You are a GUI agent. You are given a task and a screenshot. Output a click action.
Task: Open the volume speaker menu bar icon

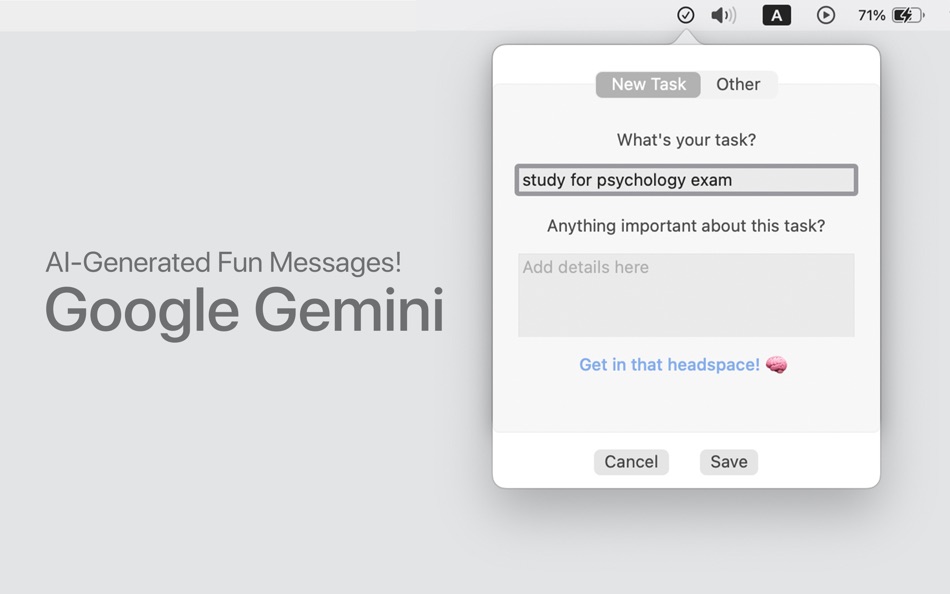723,15
